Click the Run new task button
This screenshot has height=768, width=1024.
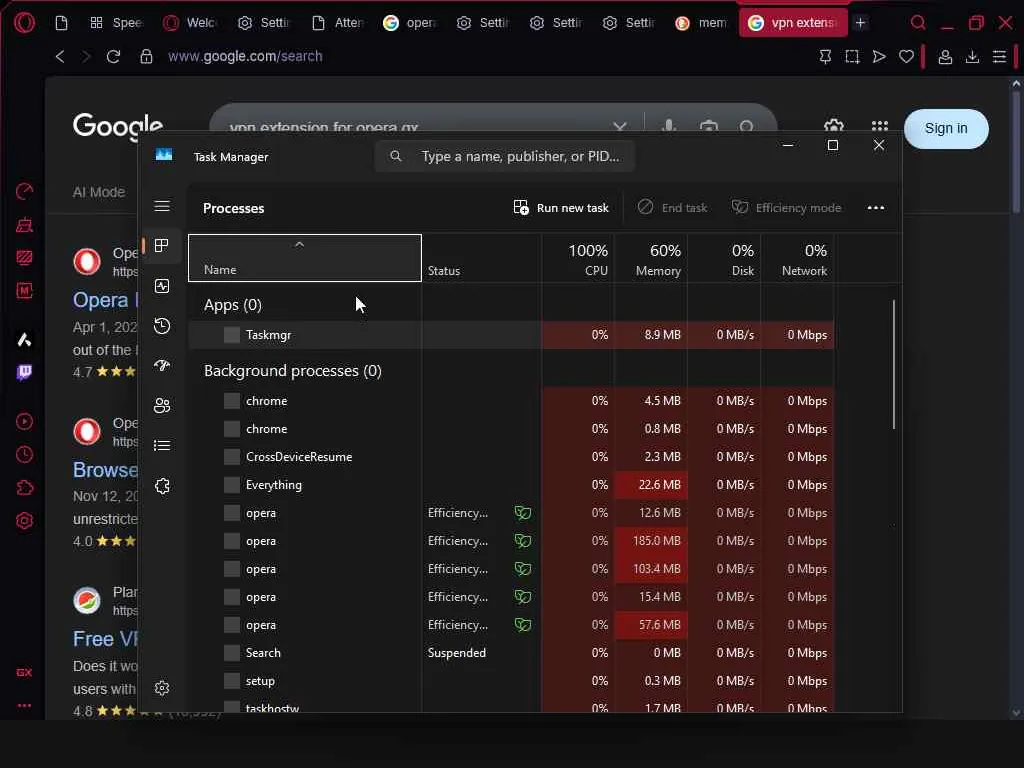[561, 208]
